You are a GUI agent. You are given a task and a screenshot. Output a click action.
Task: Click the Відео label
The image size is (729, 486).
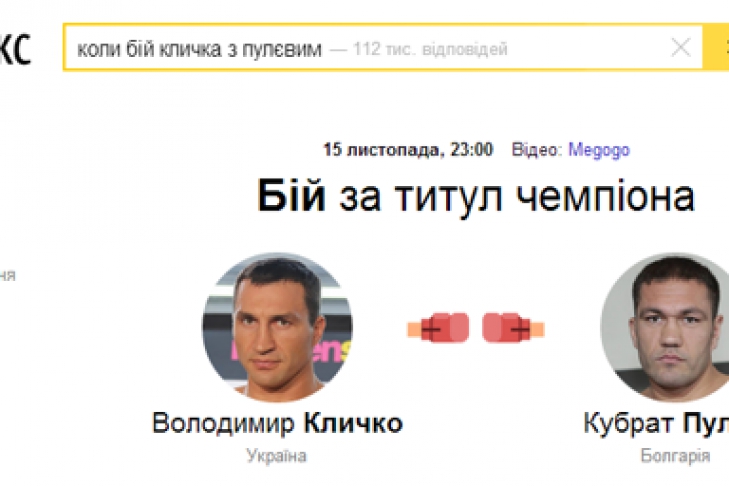click(535, 150)
